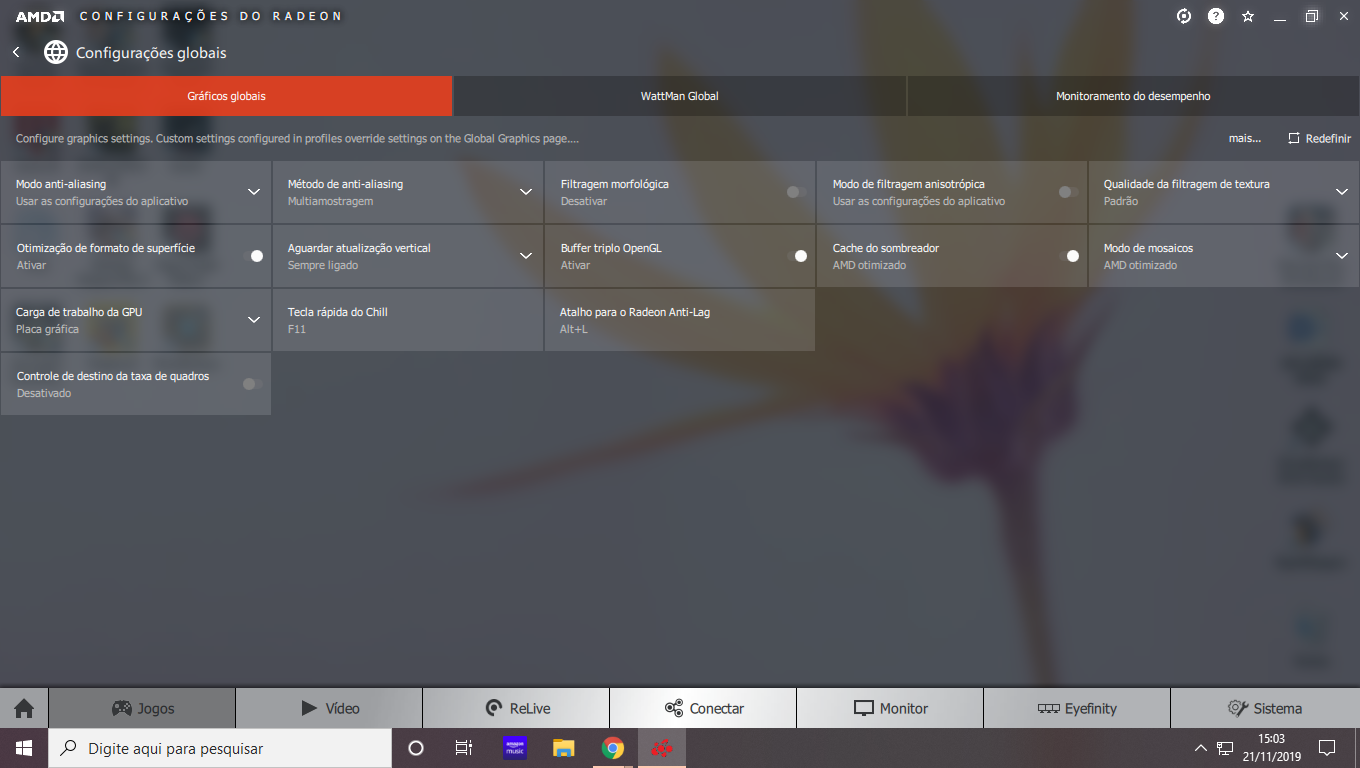This screenshot has height=768, width=1360.
Task: Enable Controle de destino da taxa de quadros
Action: click(x=252, y=384)
